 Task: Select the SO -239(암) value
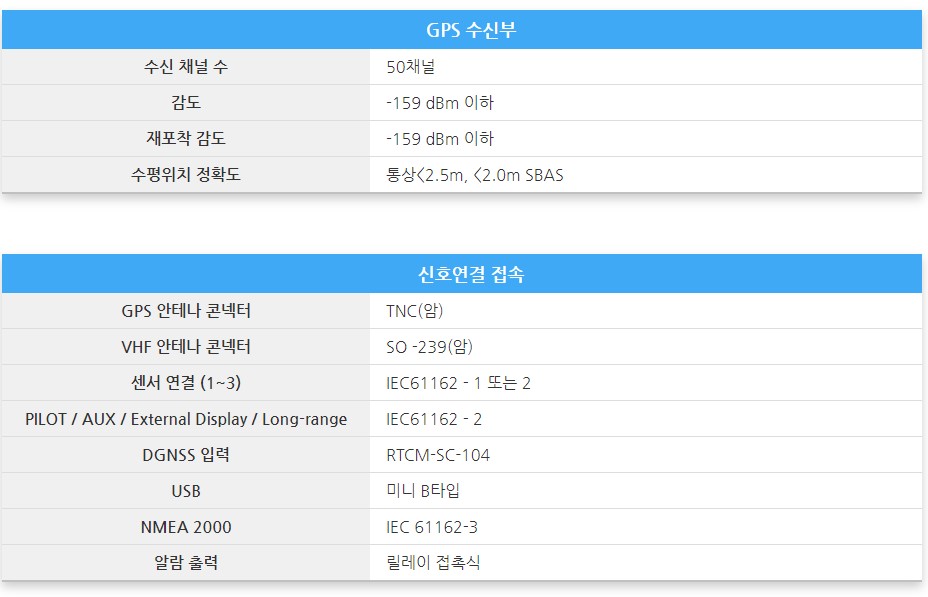(429, 347)
